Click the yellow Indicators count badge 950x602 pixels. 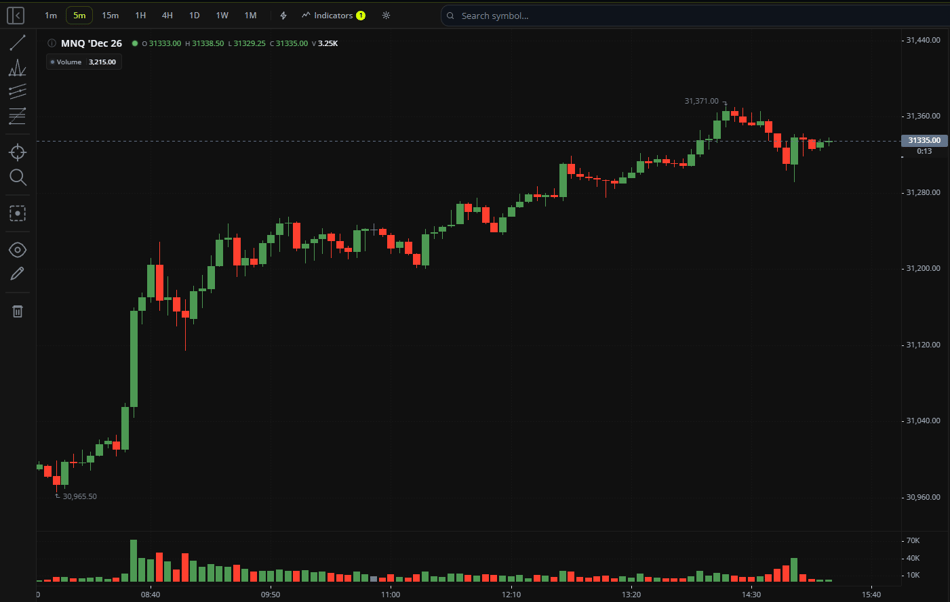point(361,15)
